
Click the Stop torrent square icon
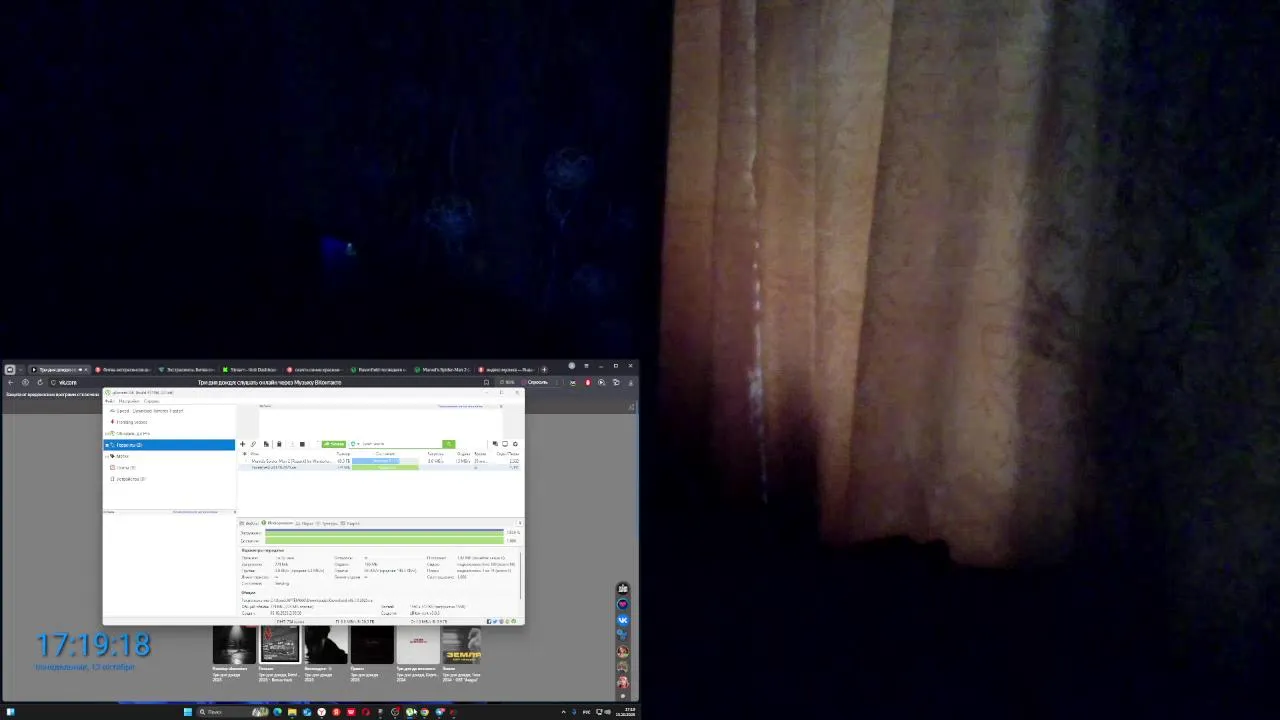tap(302, 444)
